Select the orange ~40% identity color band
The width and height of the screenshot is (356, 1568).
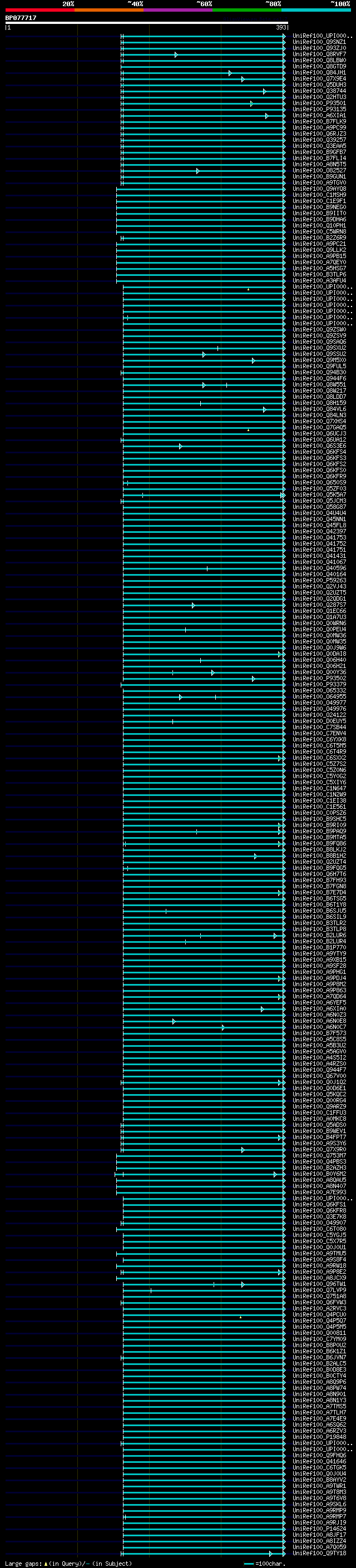(x=109, y=10)
